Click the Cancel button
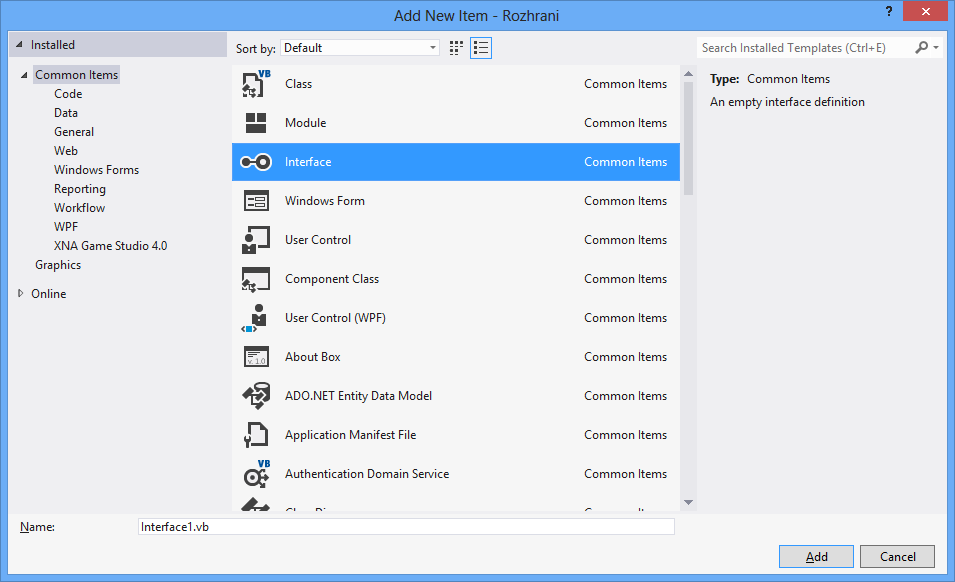Image resolution: width=955 pixels, height=582 pixels. click(x=897, y=556)
